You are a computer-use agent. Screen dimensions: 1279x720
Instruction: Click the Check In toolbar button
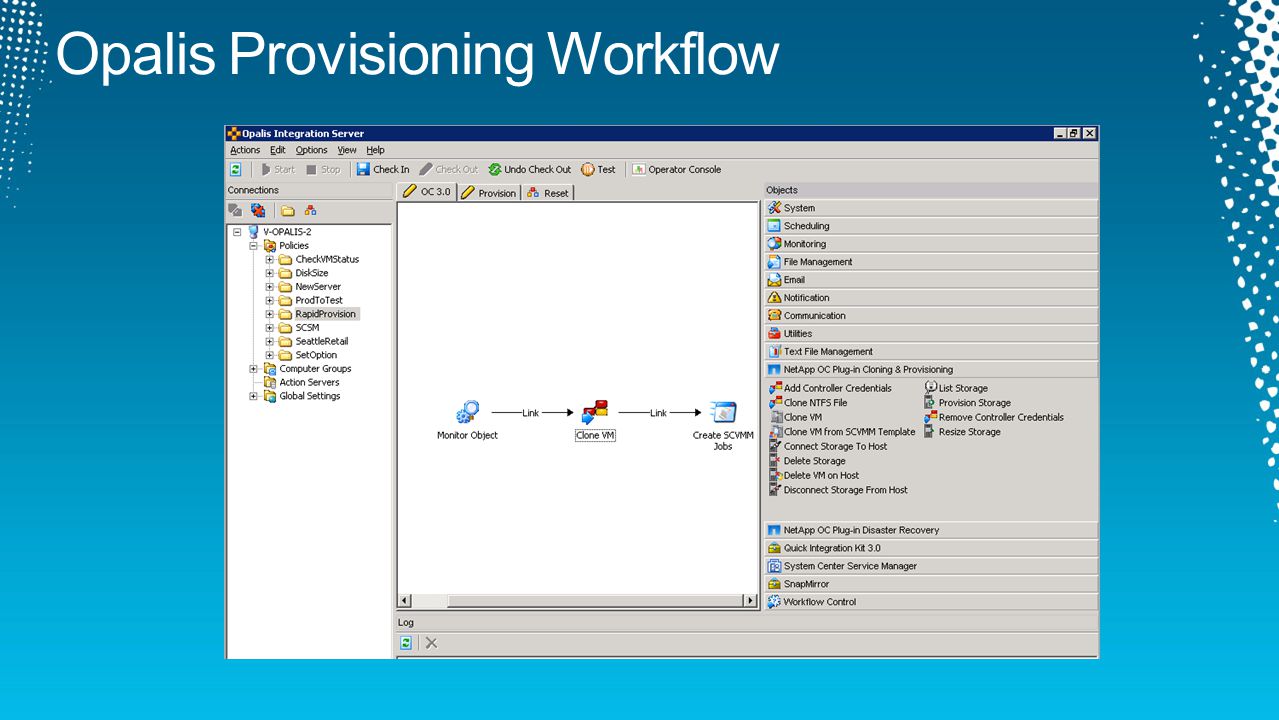click(x=383, y=170)
